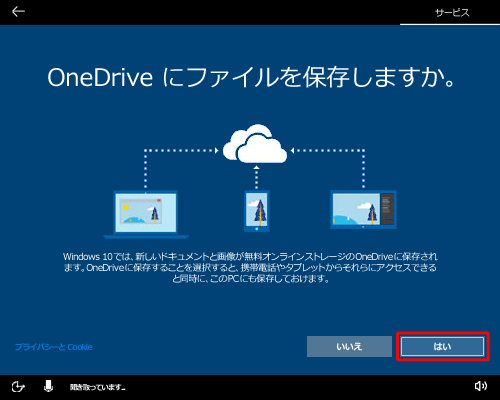
Task: Open the Ease of Access icon
Action: (x=18, y=387)
